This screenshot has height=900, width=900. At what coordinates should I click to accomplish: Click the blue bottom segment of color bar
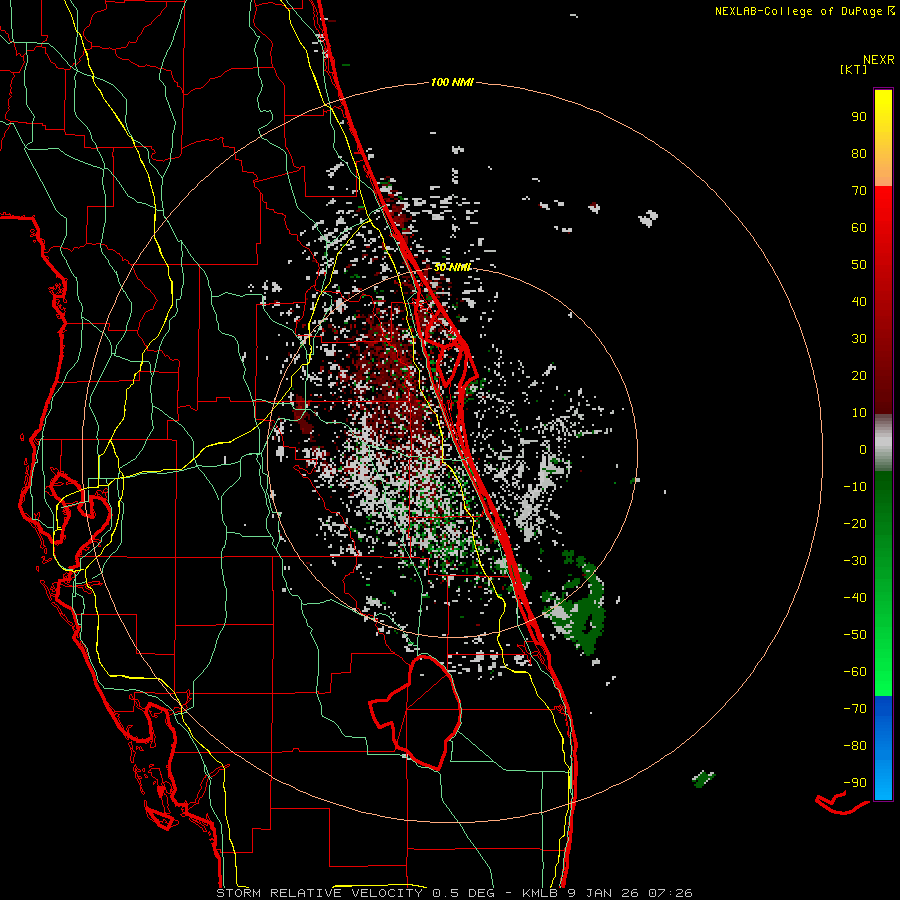coord(883,748)
